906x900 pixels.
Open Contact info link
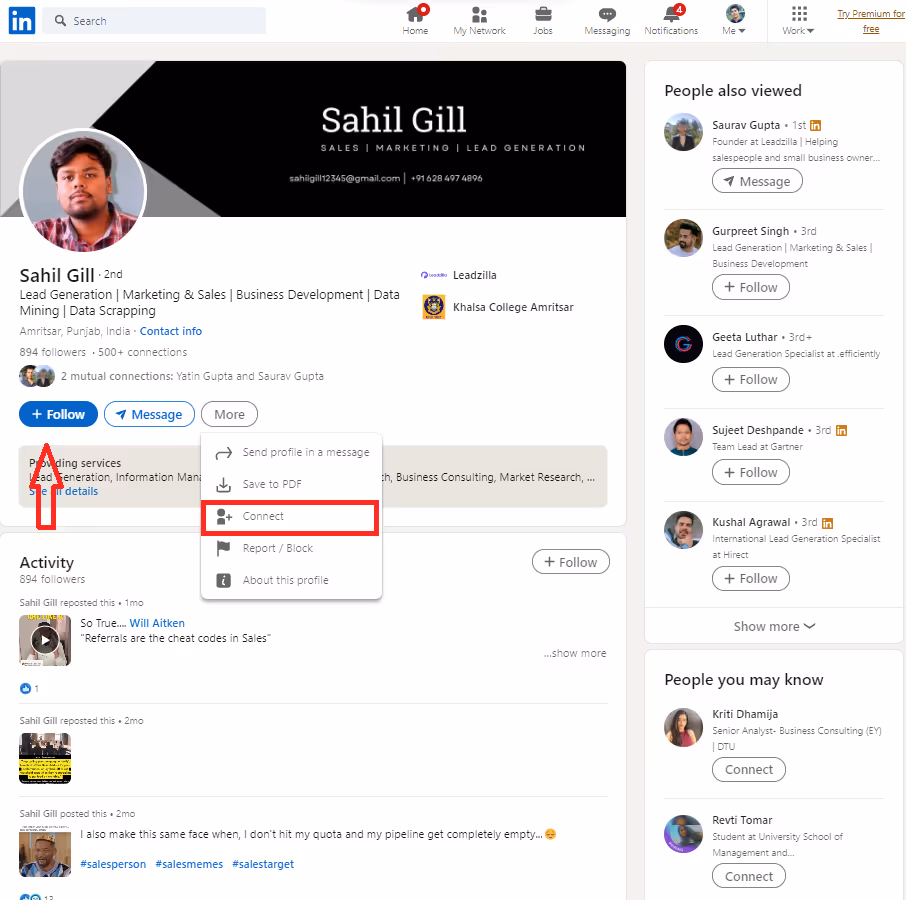pyautogui.click(x=170, y=331)
